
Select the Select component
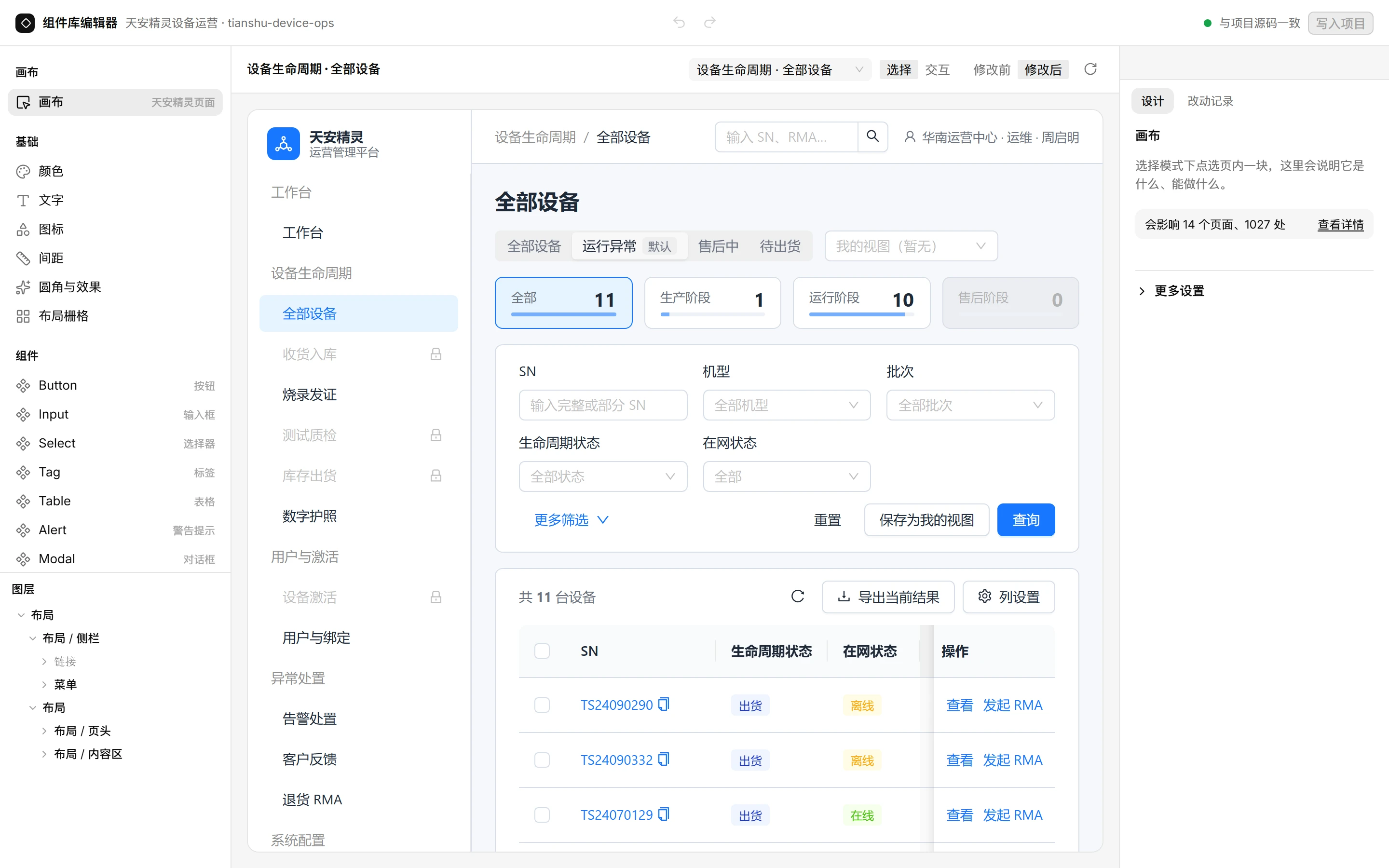(x=115, y=443)
